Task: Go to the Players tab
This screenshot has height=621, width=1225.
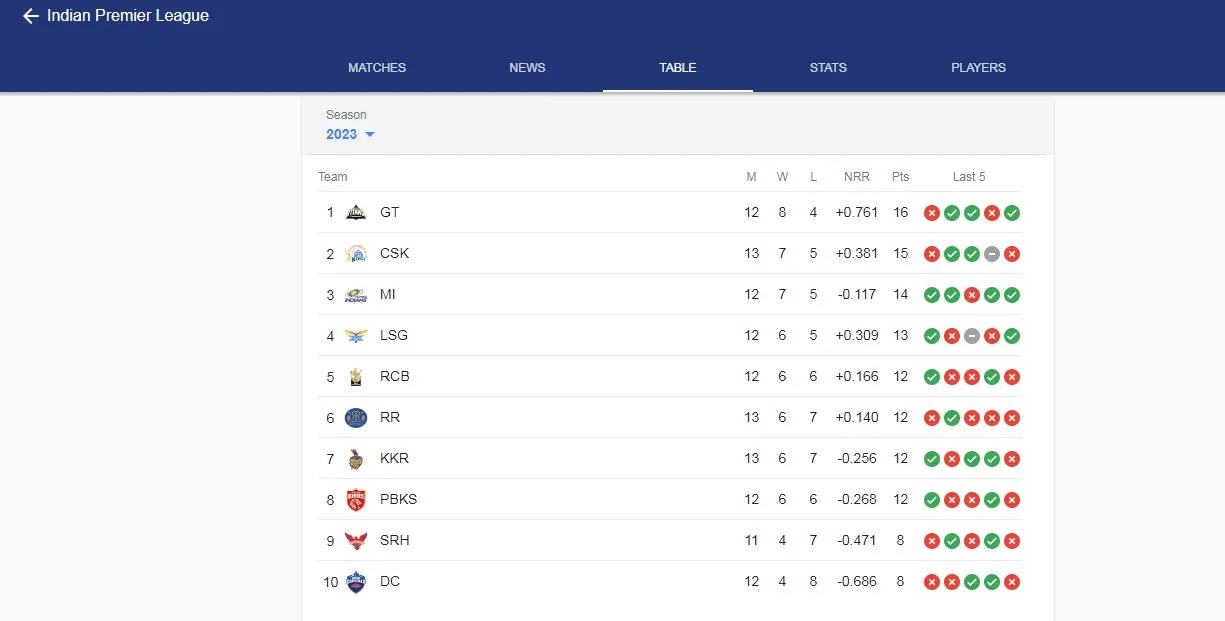Action: tap(978, 68)
